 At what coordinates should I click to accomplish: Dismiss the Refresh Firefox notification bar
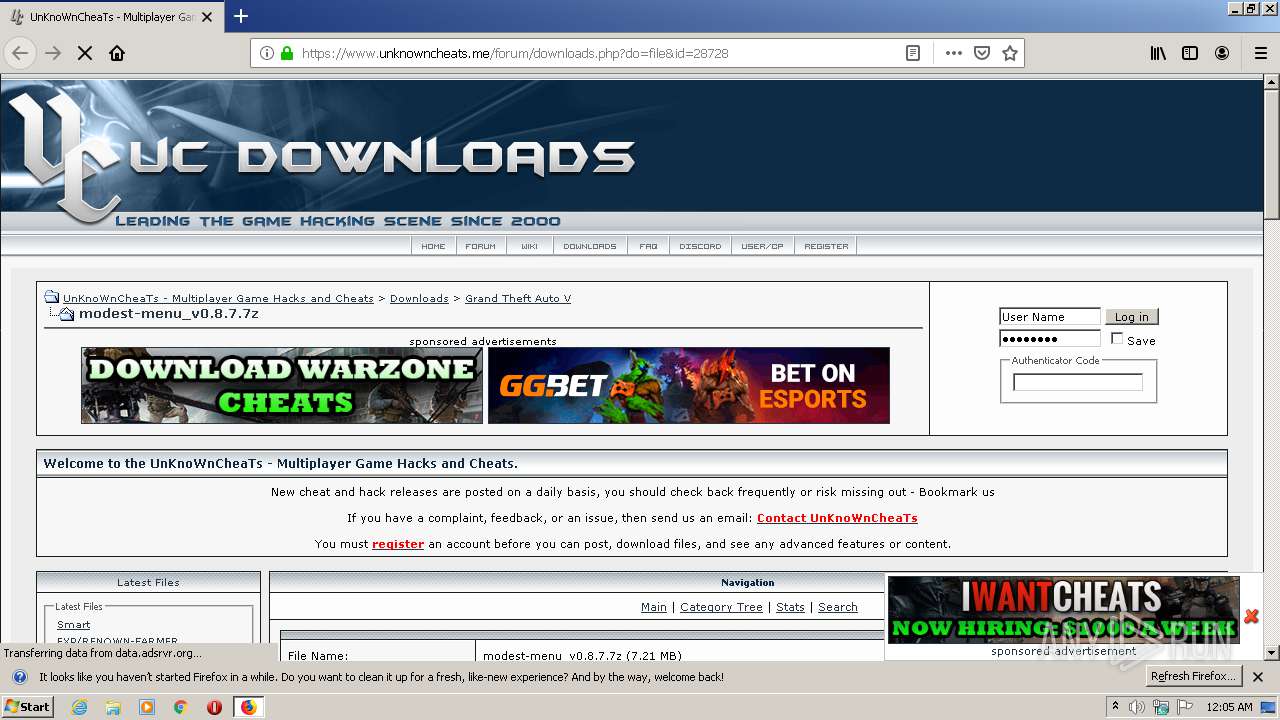click(x=1258, y=677)
